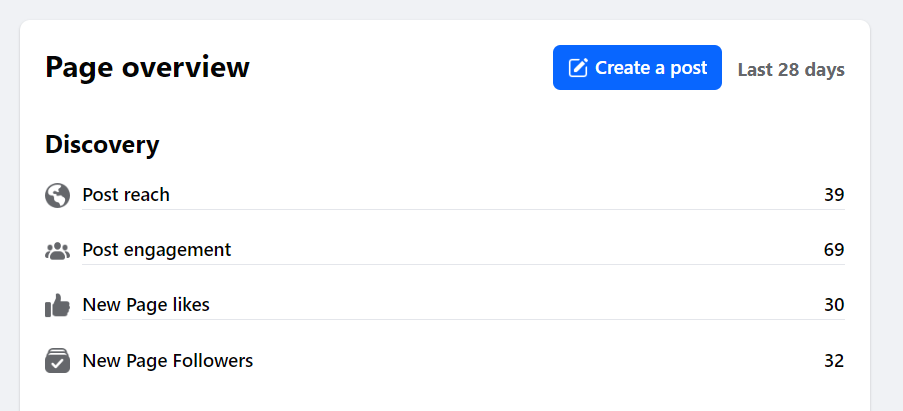Click the New Page Followers value 32
This screenshot has width=903, height=411.
click(x=834, y=360)
